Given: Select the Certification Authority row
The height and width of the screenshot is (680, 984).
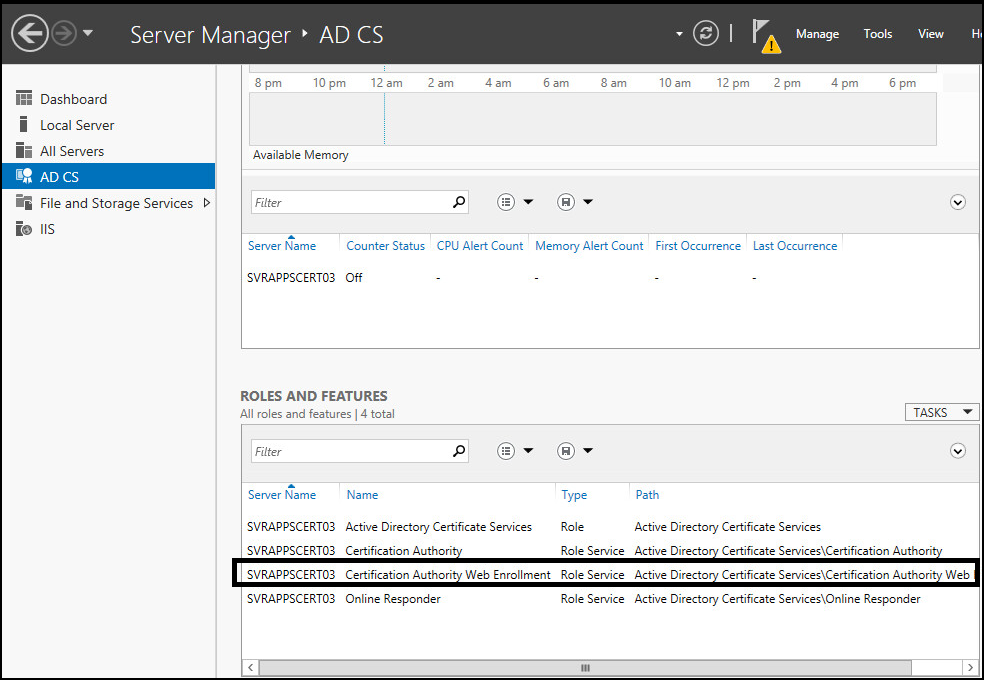Looking at the screenshot, I should coord(609,551).
